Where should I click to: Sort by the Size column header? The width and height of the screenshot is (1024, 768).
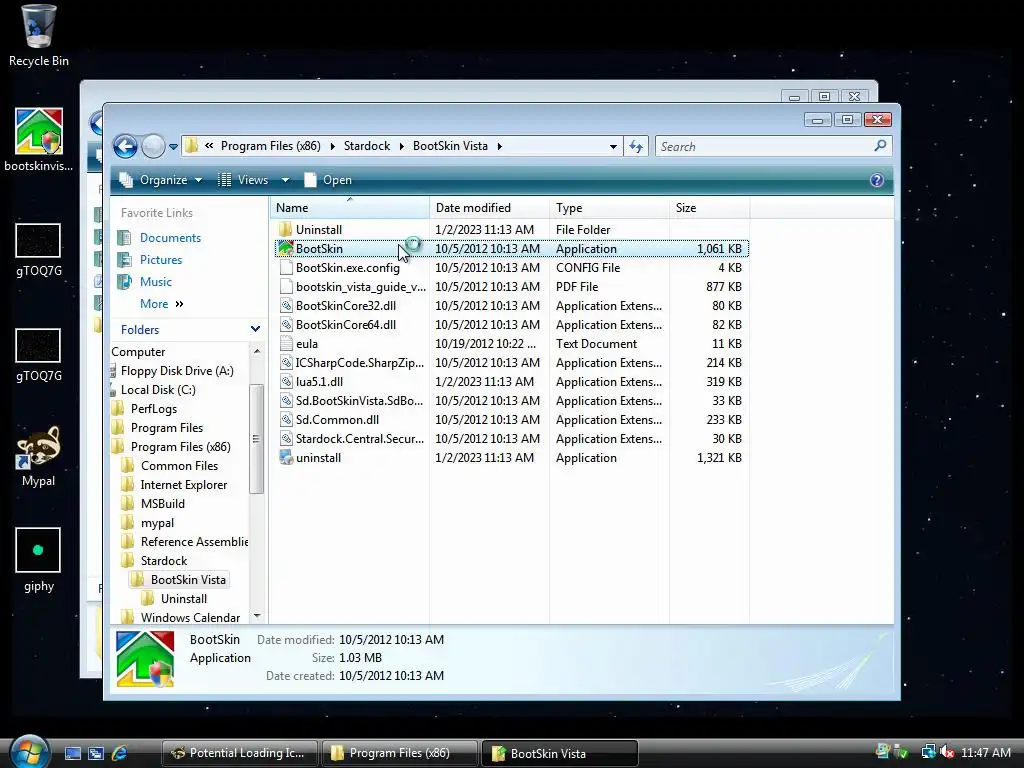coord(709,208)
